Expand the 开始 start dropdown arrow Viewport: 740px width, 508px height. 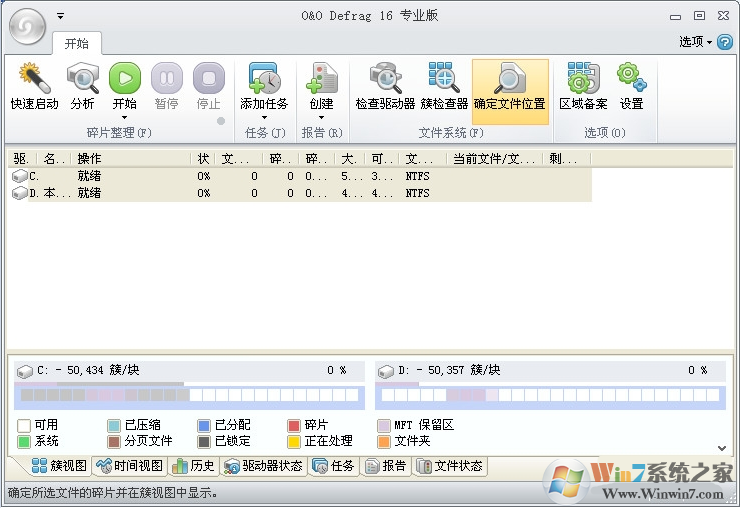(125, 117)
